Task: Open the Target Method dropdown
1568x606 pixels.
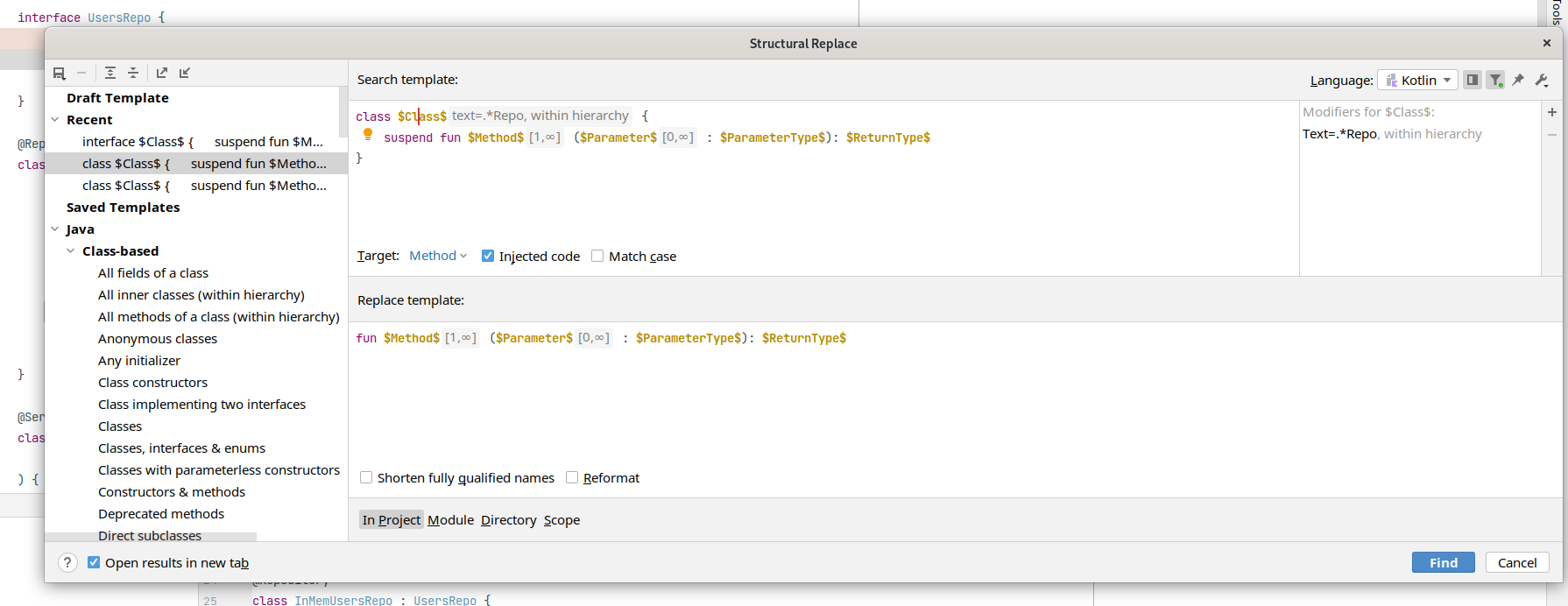Action: 438,256
